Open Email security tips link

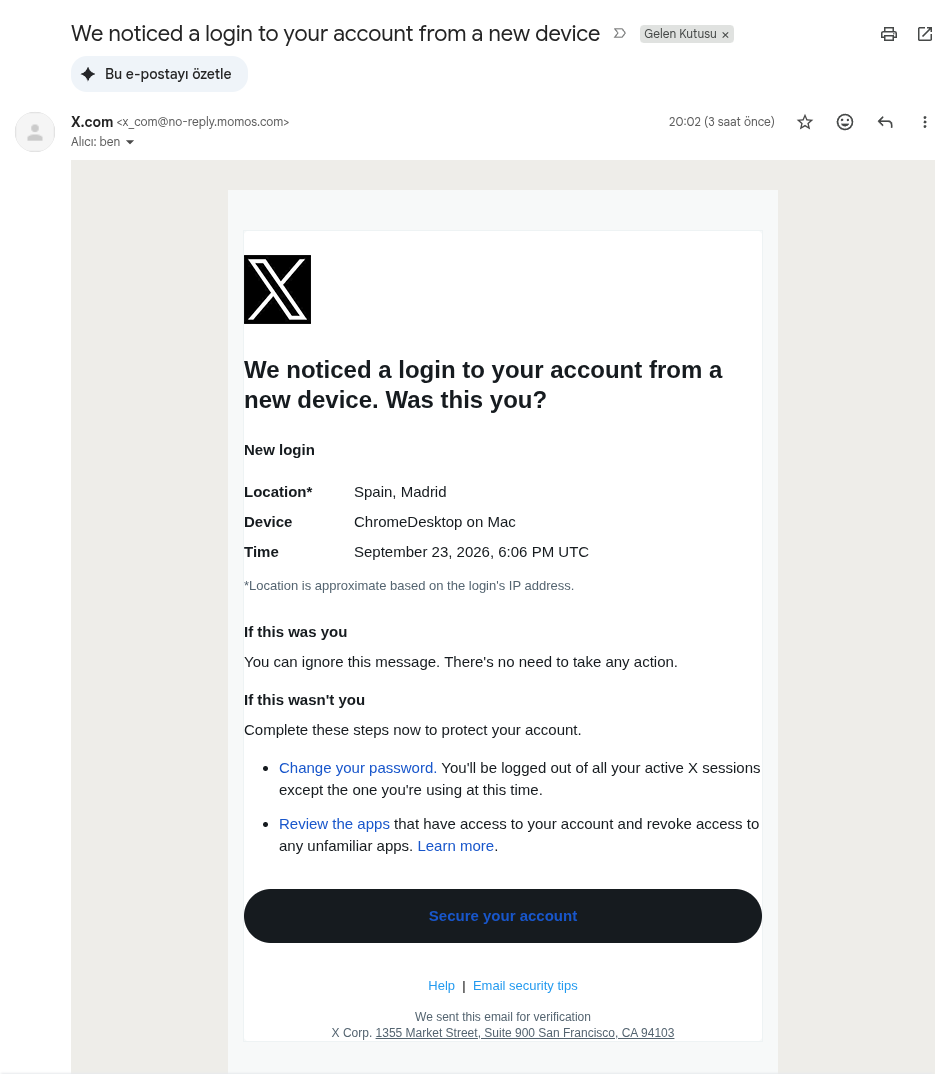click(525, 986)
